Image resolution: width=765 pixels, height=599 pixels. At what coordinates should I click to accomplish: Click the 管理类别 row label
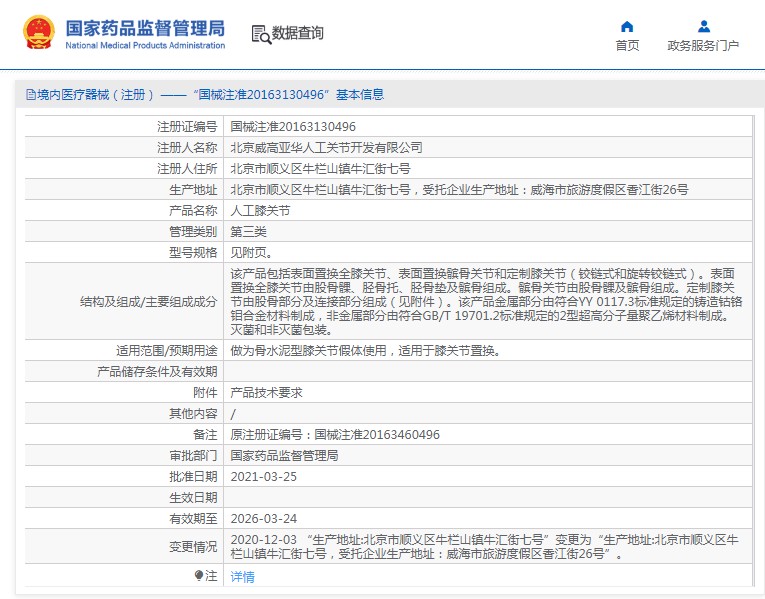point(193,232)
